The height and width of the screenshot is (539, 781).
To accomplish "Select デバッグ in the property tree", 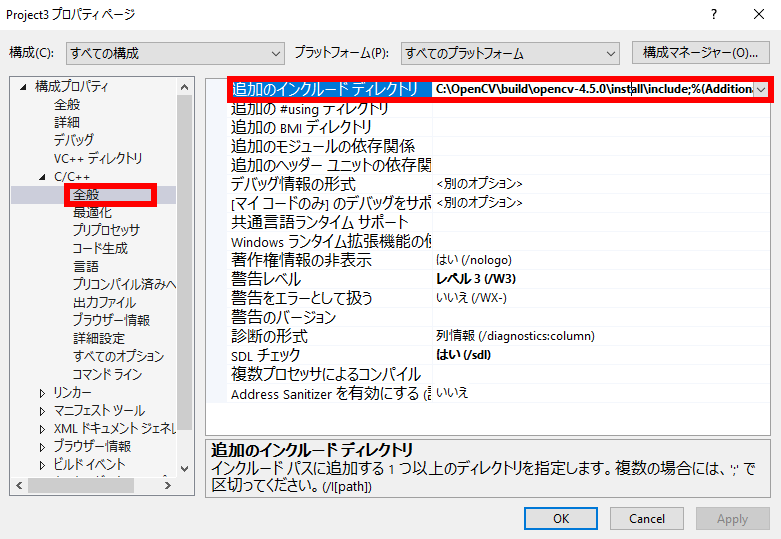I will click(74, 140).
